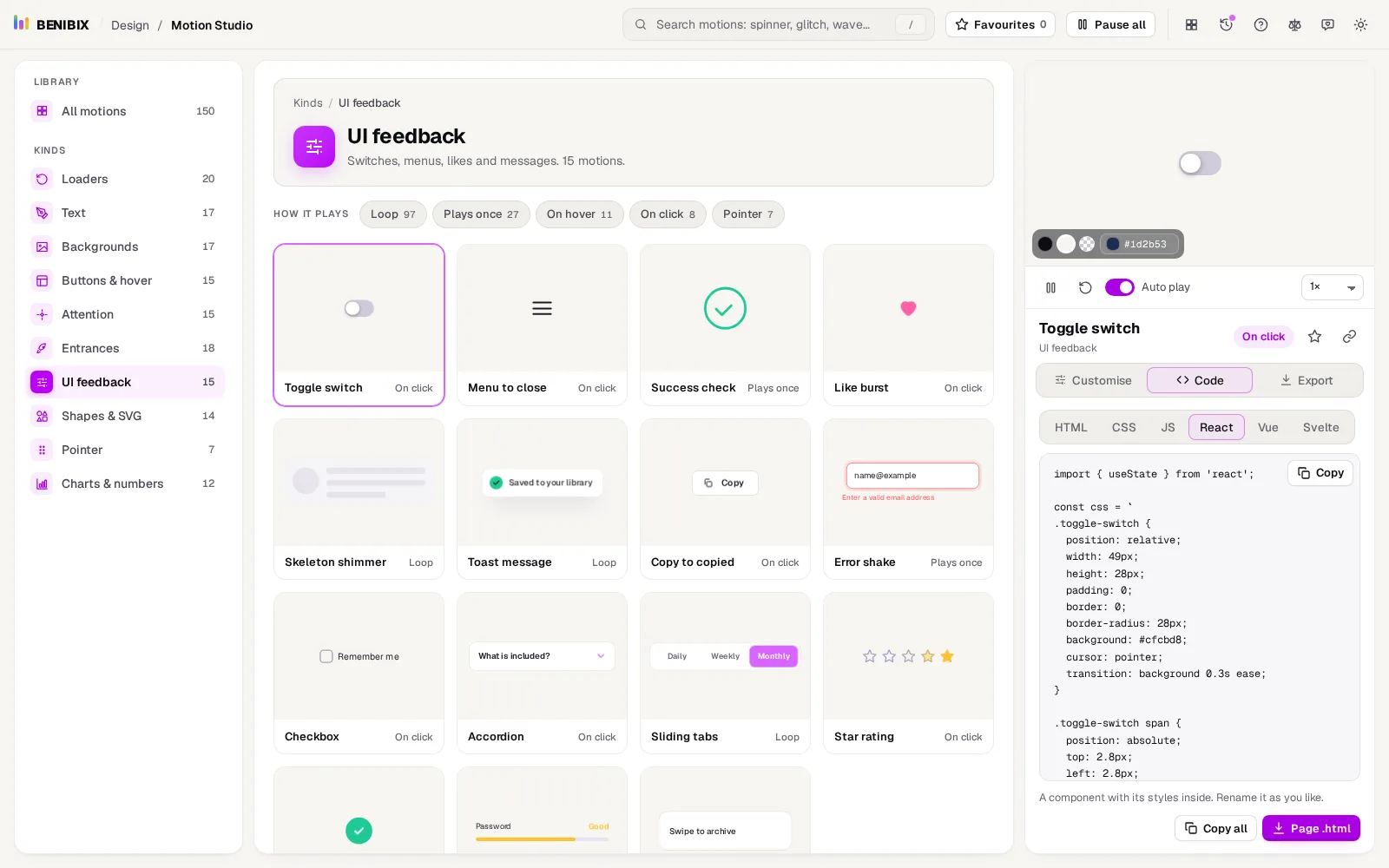Expand the What is included accordion
This screenshot has height=868, width=1389.
coord(542,656)
